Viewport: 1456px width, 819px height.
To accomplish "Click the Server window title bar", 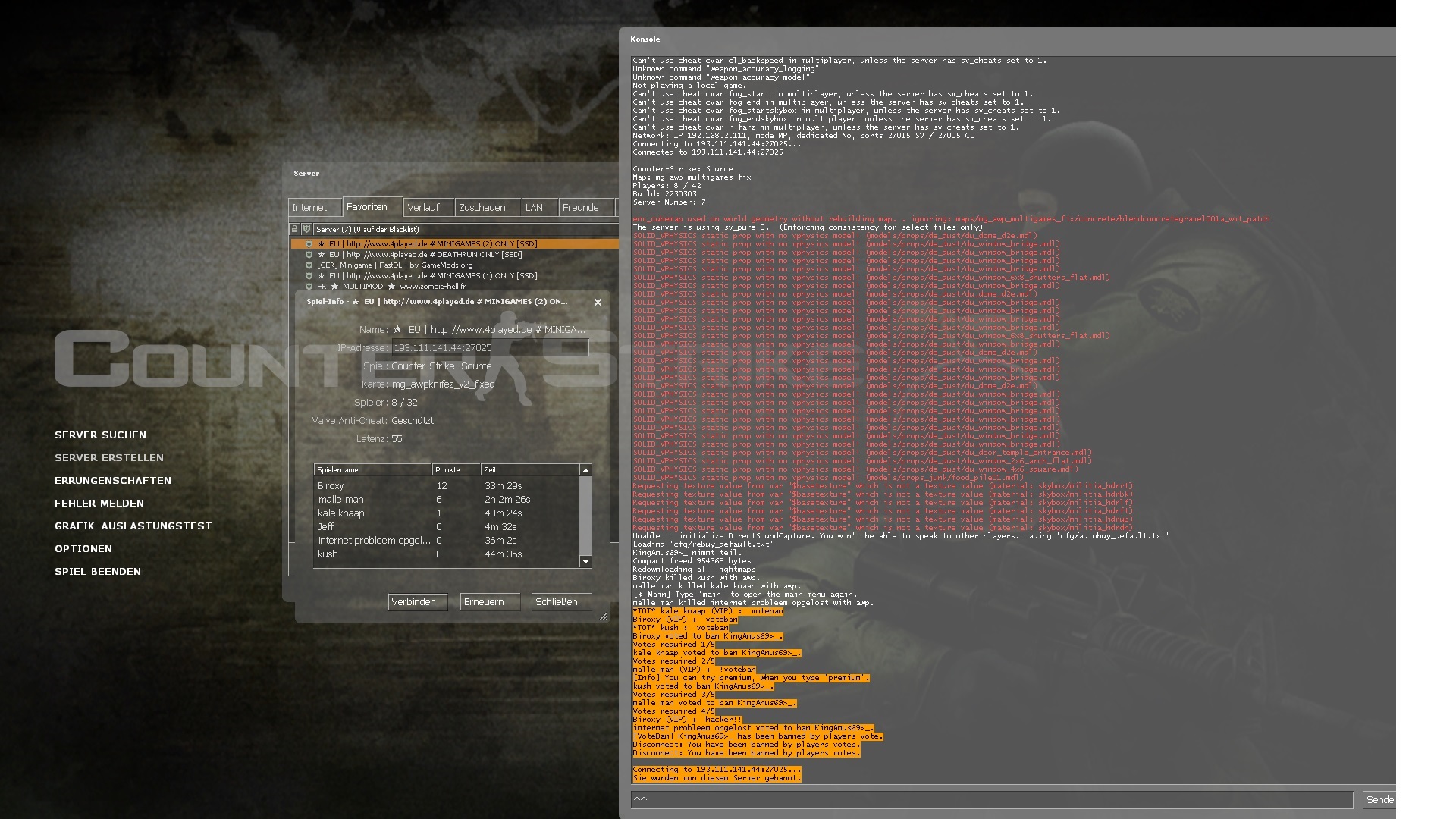I will [451, 174].
